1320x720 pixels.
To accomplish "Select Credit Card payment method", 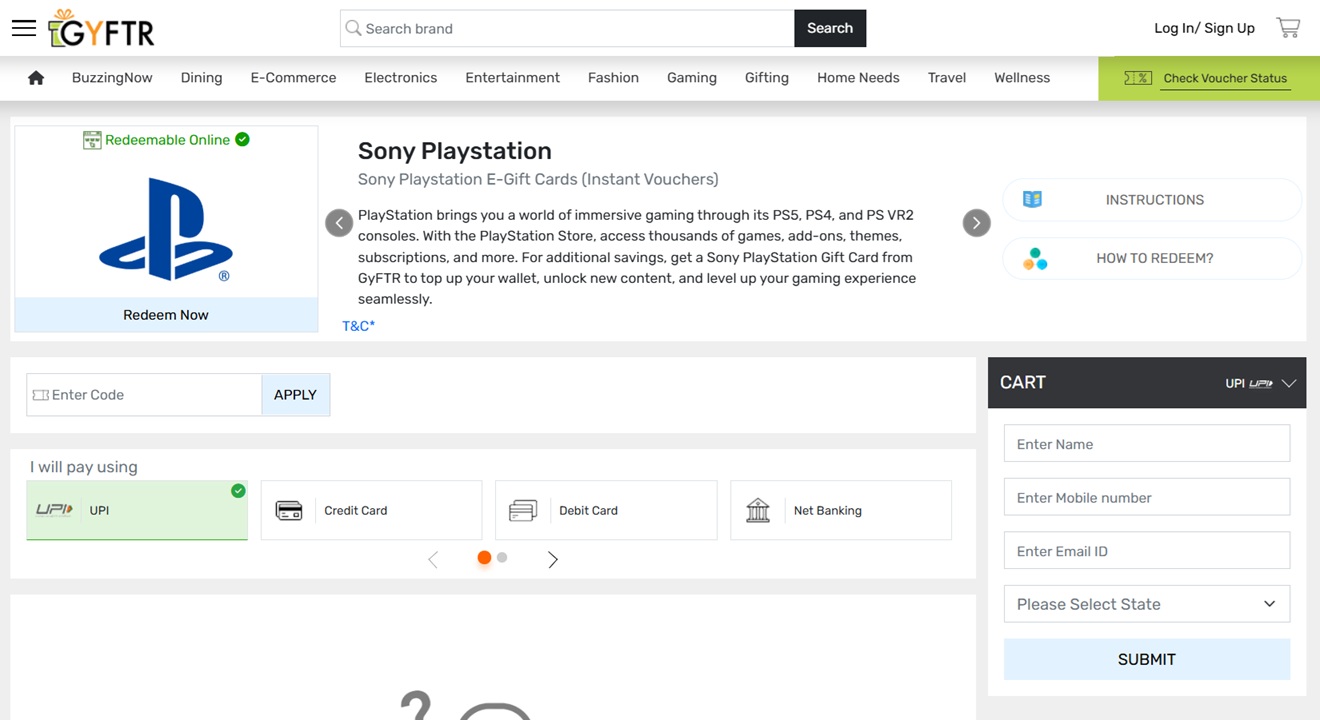I will tap(371, 510).
